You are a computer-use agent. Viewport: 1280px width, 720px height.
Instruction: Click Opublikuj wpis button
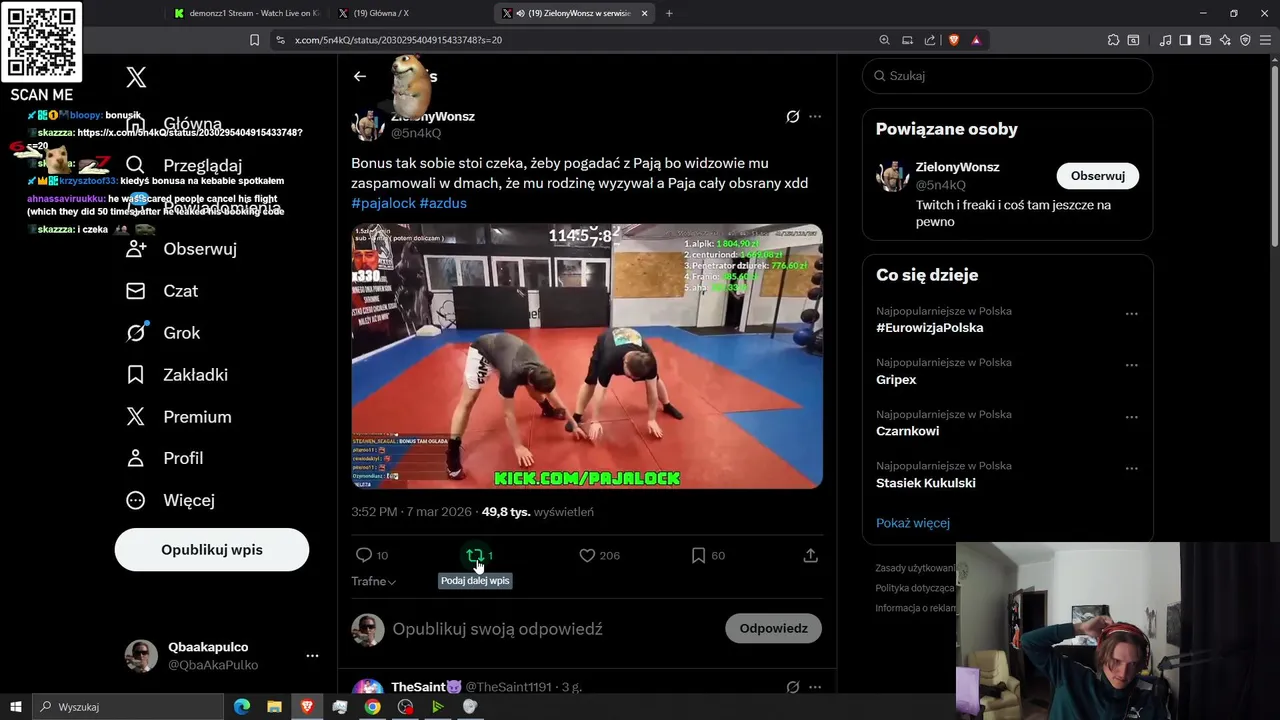(x=212, y=550)
